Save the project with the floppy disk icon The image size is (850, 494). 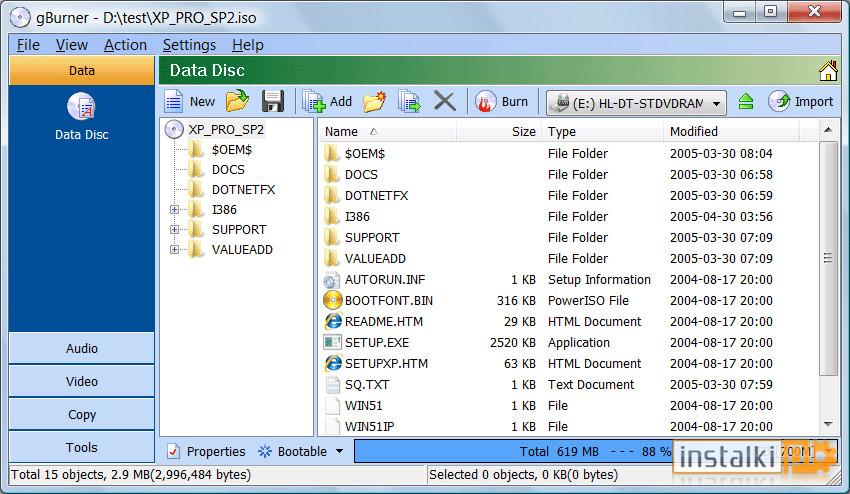coord(273,101)
